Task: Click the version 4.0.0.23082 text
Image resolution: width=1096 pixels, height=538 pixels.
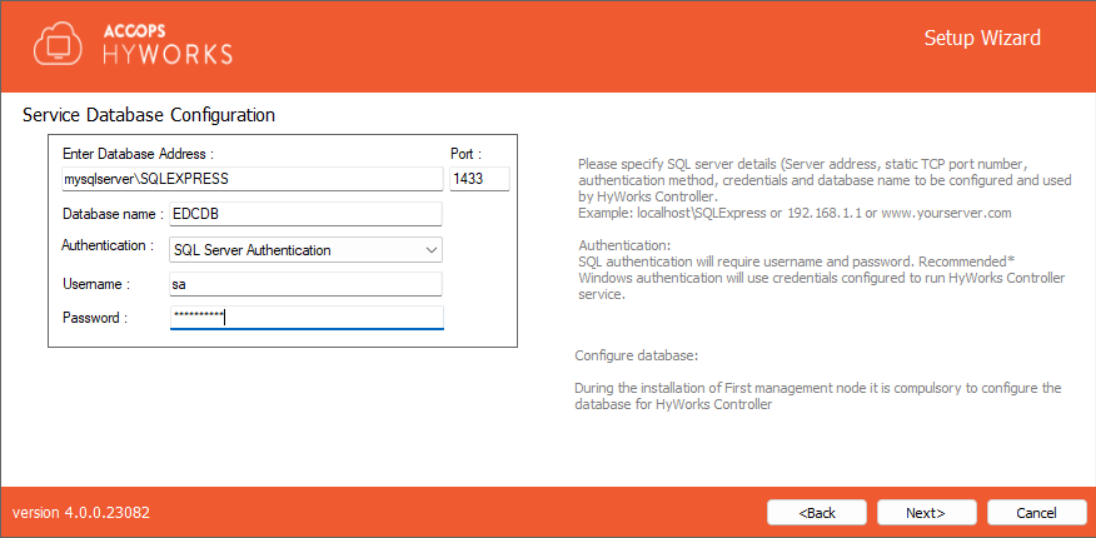Action: point(81,513)
